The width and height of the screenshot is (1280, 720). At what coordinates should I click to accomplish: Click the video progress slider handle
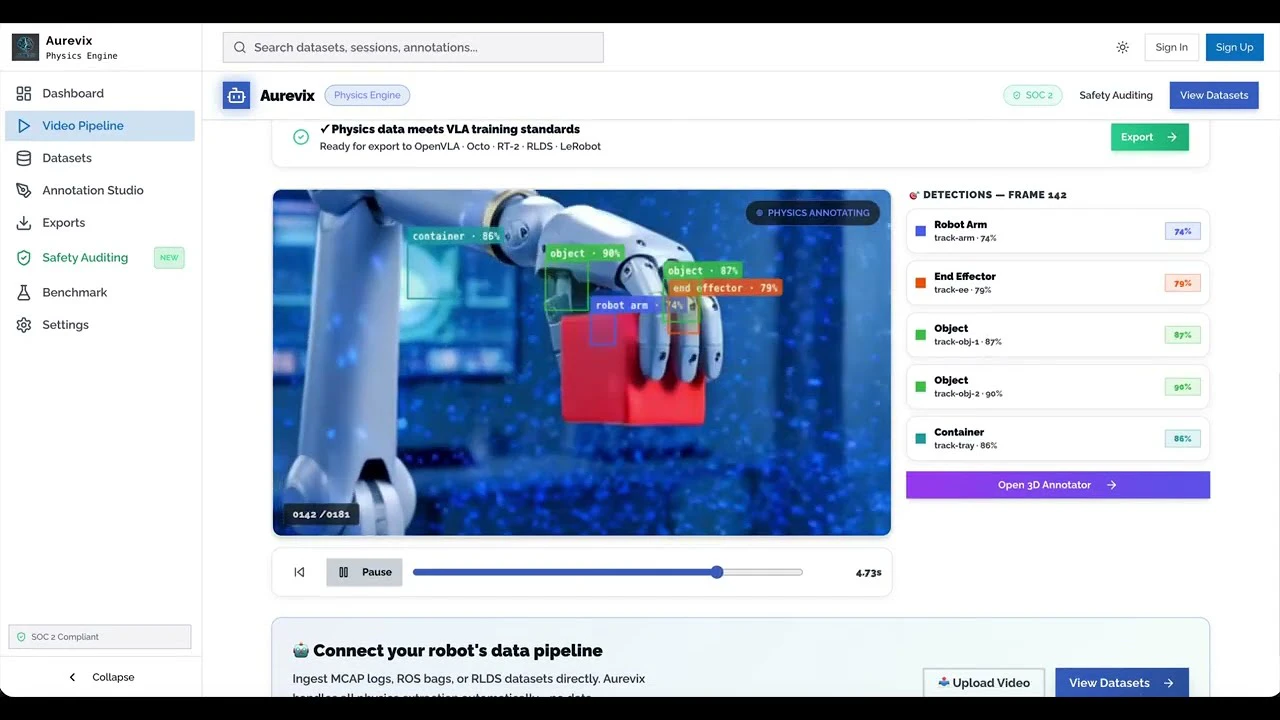pos(717,572)
